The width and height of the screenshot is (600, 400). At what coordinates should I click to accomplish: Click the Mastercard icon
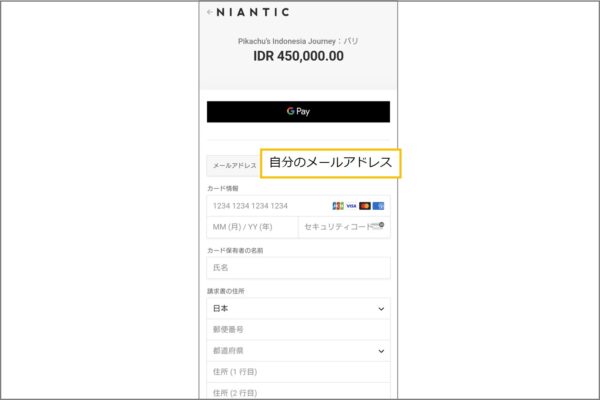[365, 206]
